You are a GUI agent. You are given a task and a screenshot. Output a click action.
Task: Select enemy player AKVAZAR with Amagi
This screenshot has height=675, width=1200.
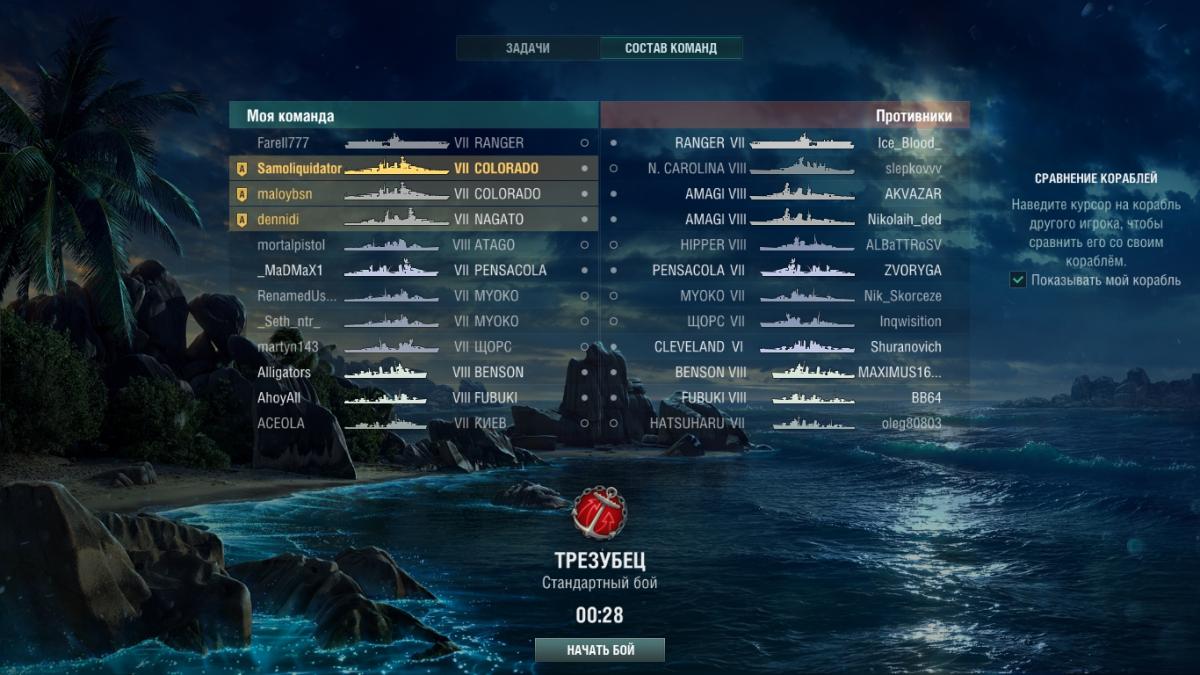(785, 194)
